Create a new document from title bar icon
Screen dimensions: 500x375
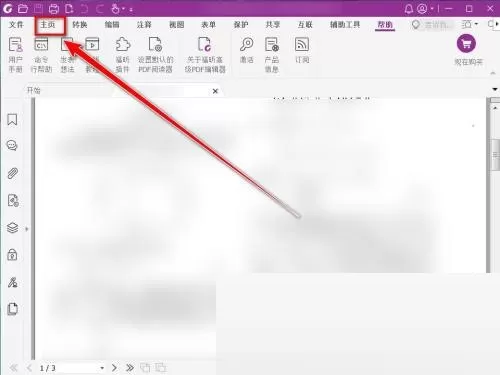tap(69, 8)
